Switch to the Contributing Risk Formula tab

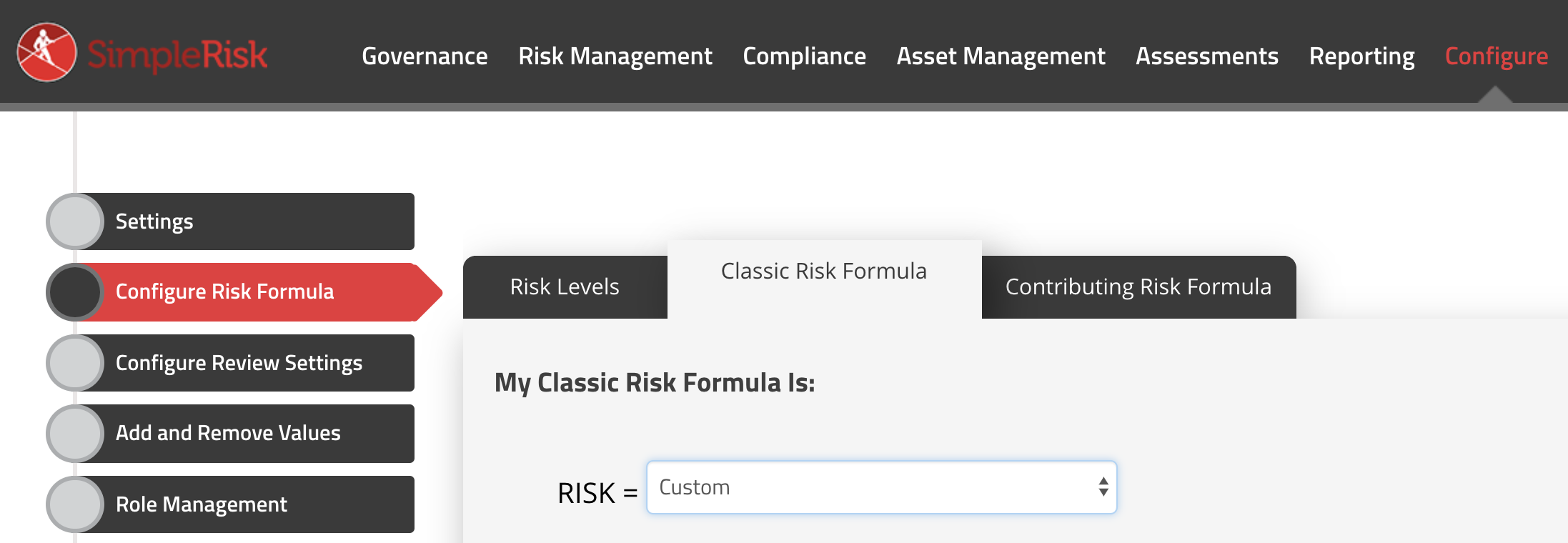click(x=1138, y=287)
